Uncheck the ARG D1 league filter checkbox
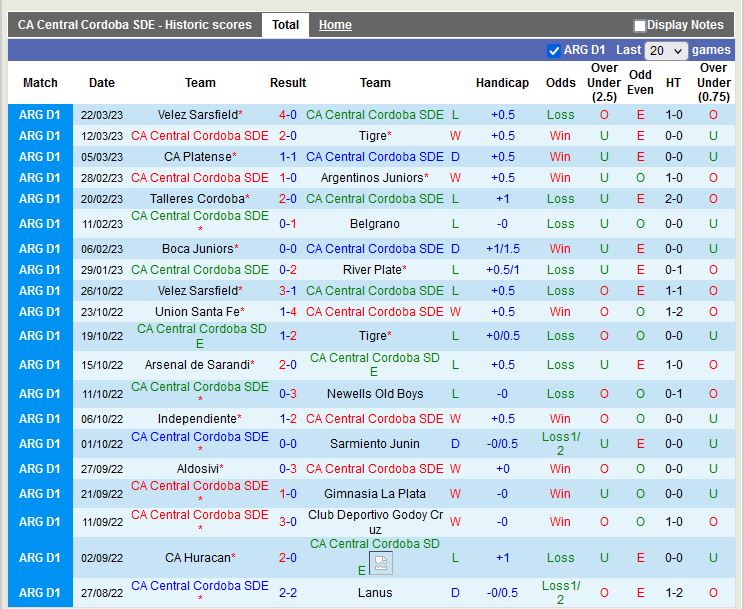 pos(554,50)
